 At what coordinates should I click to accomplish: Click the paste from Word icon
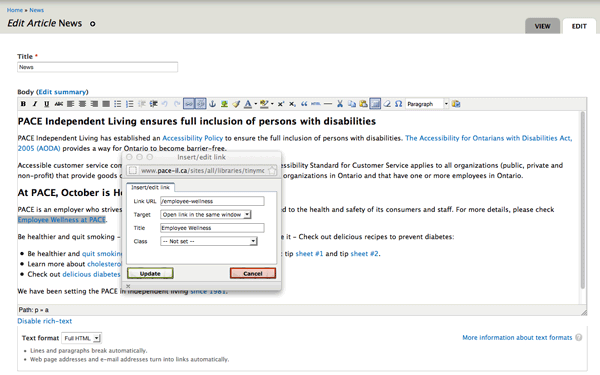click(x=456, y=104)
